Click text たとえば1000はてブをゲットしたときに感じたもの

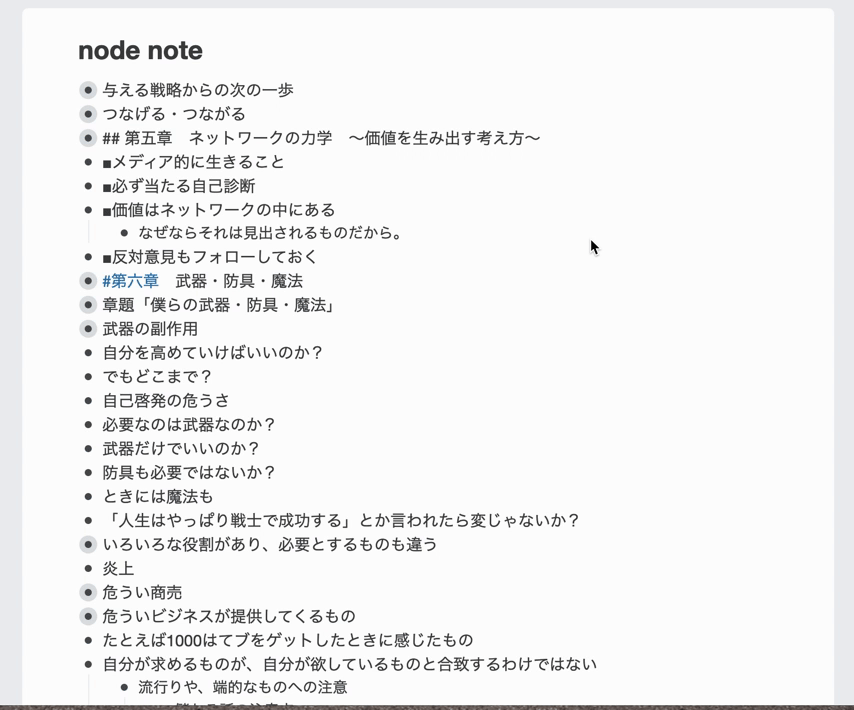click(288, 640)
